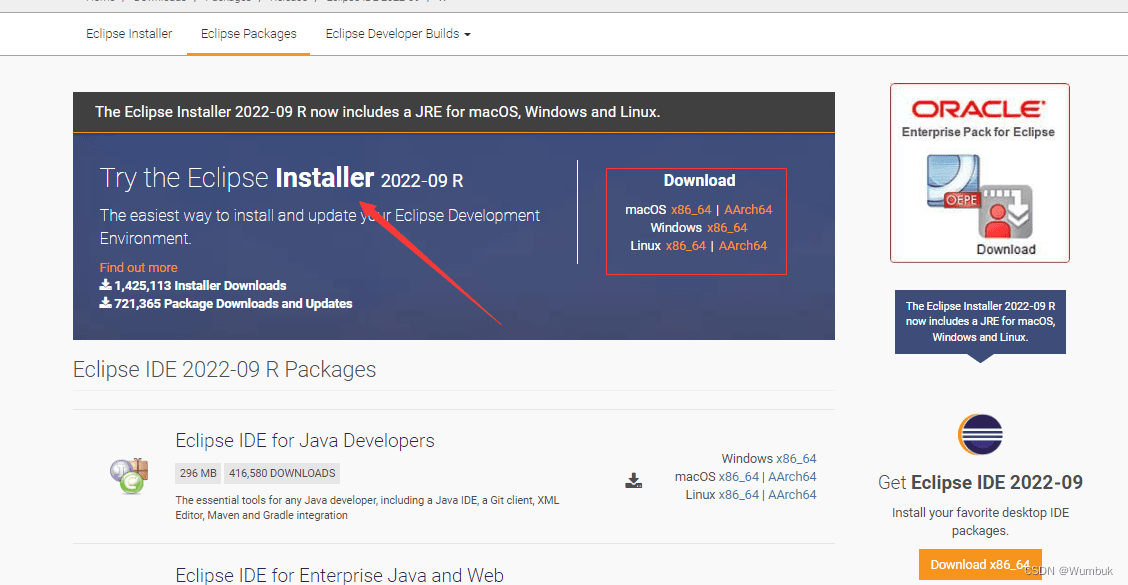Click the download icon beside the Java Developers package
This screenshot has width=1128, height=585.
pos(634,481)
